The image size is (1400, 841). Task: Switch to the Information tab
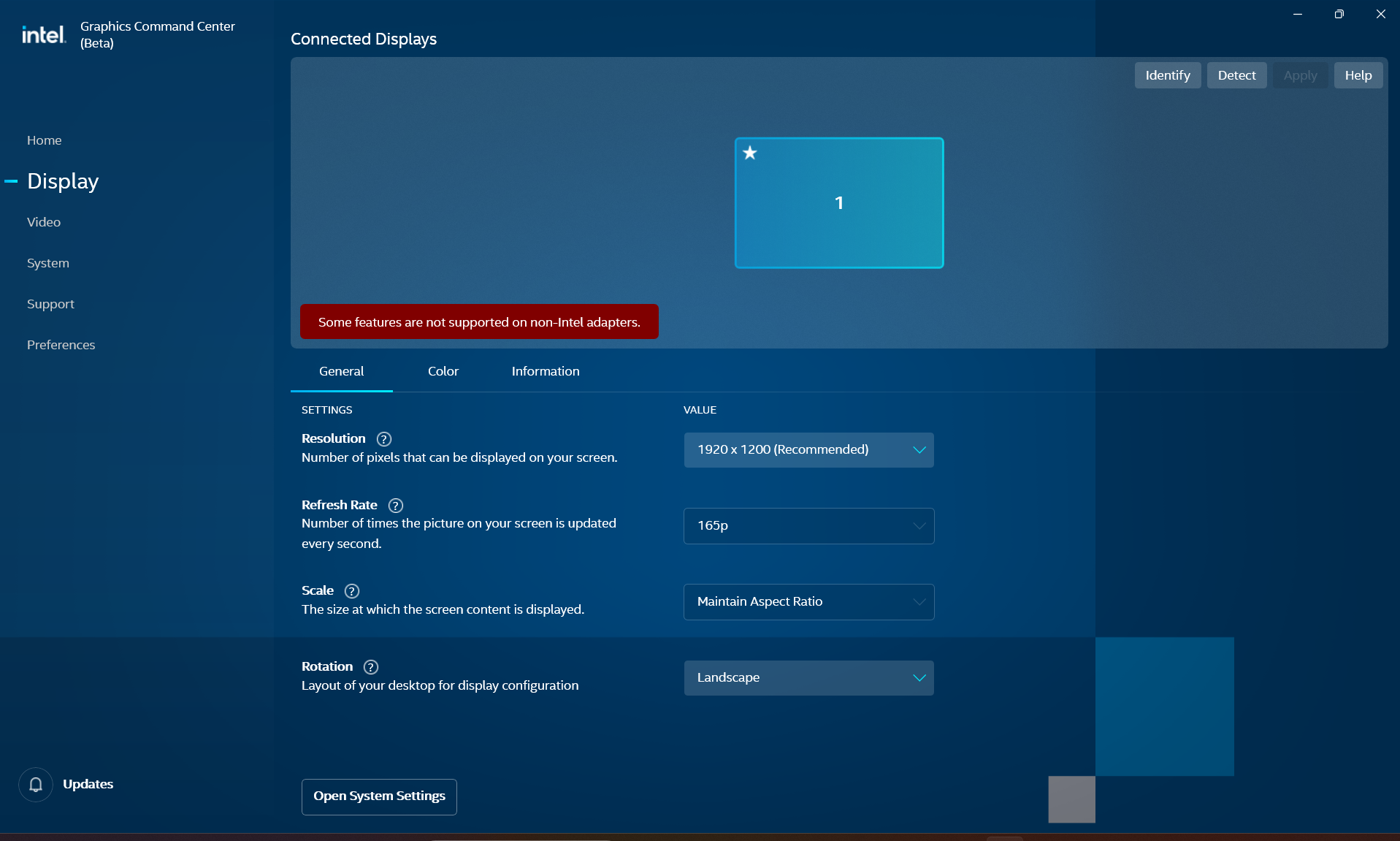(x=546, y=371)
